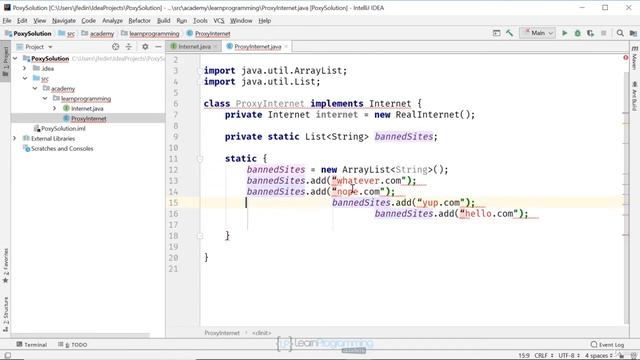Open the Refactor menu

(x=139, y=20)
